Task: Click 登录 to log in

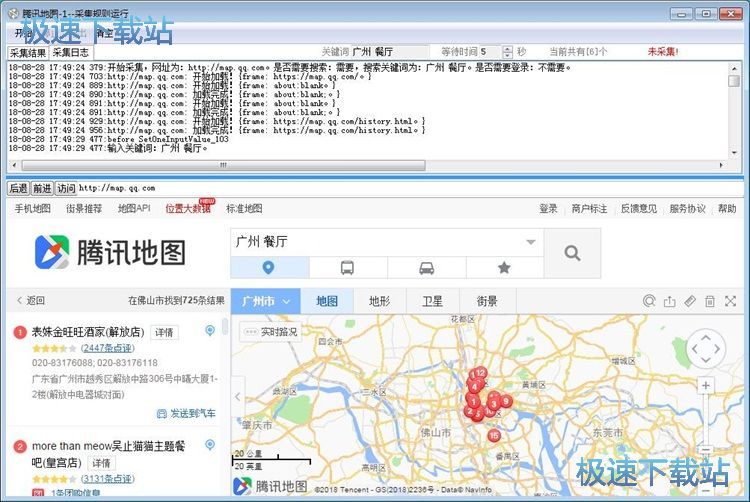Action: 548,209
